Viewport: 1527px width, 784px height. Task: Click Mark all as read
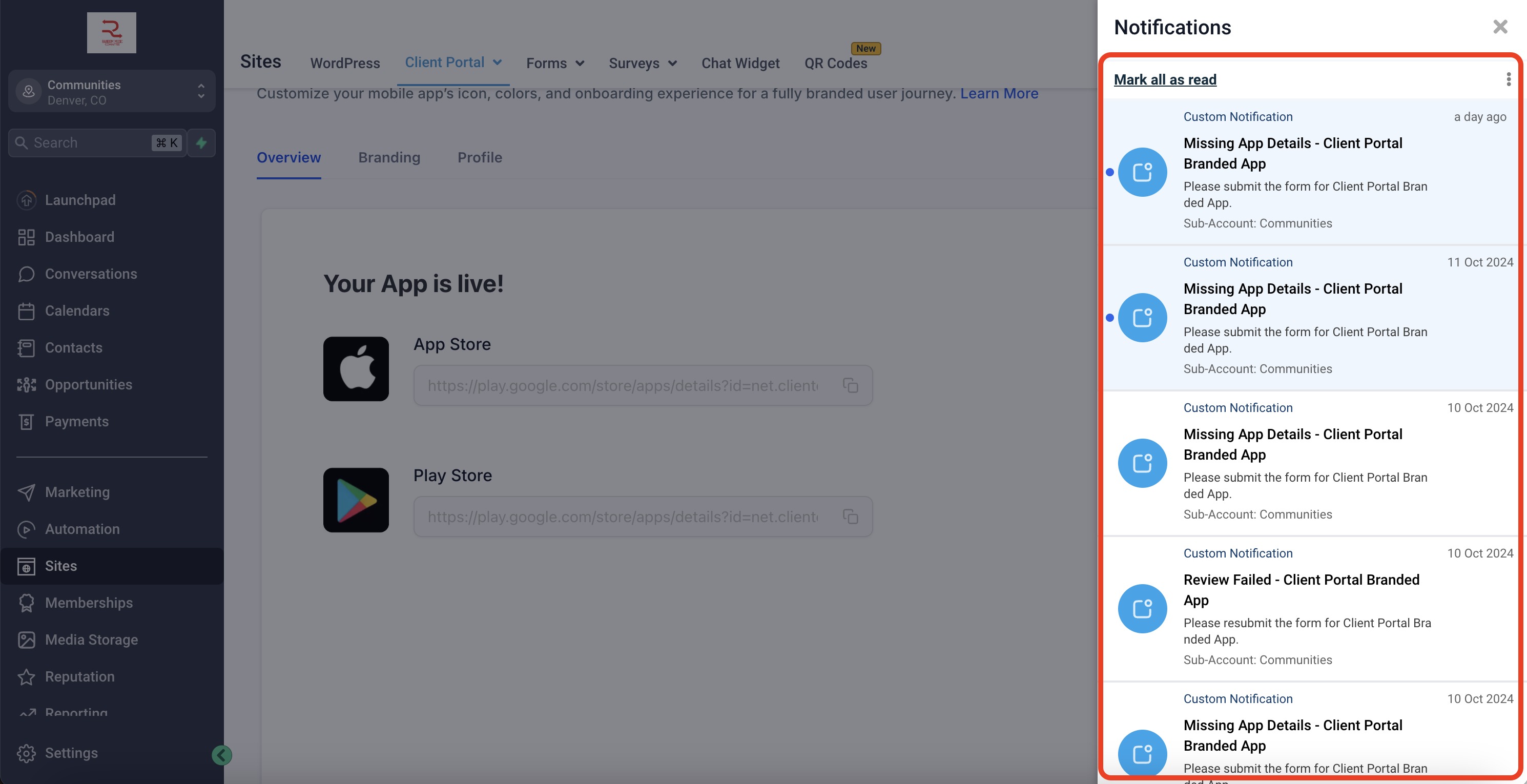(x=1165, y=79)
